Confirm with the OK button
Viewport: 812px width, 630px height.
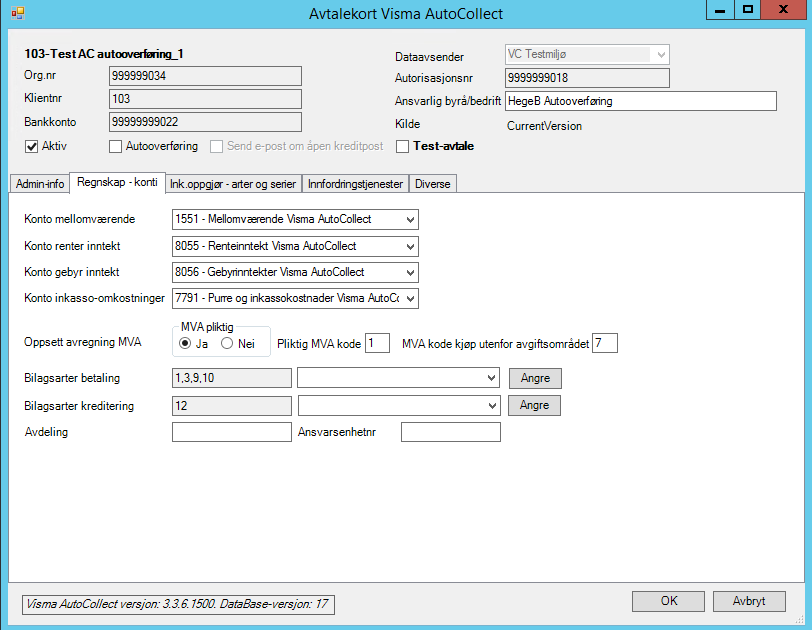(x=668, y=601)
